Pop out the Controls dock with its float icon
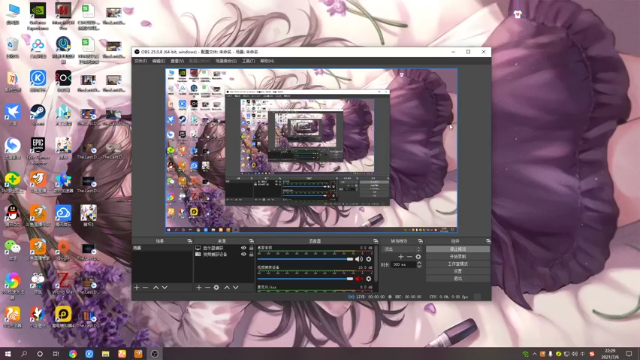This screenshot has width=640, height=360. 488,241
